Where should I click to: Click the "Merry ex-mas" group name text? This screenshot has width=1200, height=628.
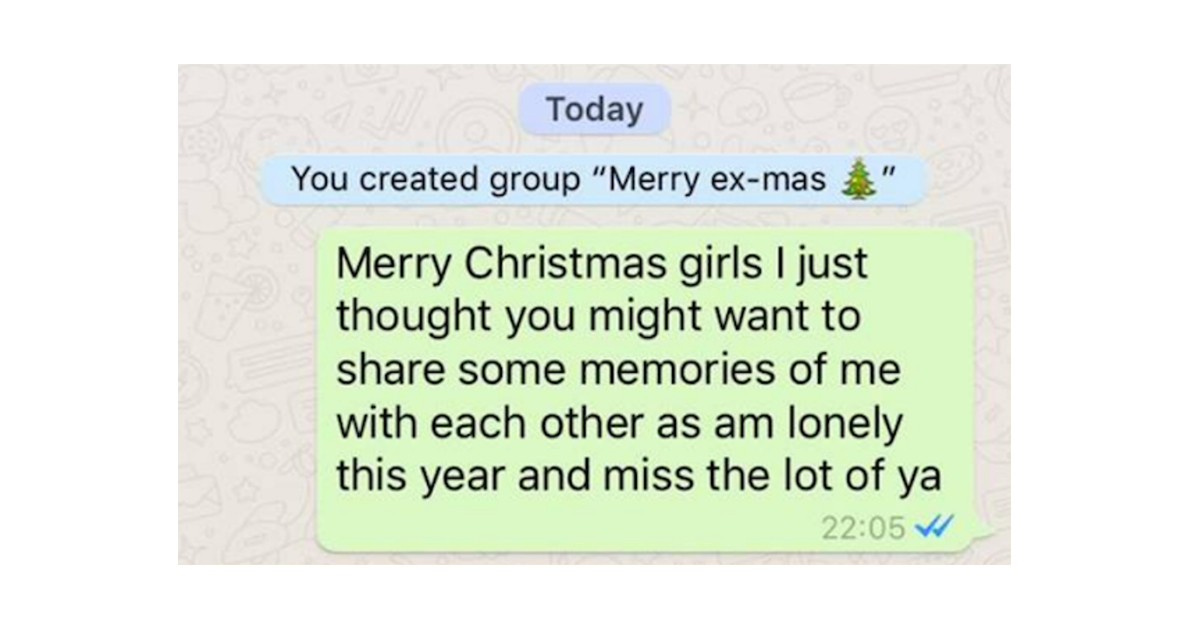click(717, 181)
